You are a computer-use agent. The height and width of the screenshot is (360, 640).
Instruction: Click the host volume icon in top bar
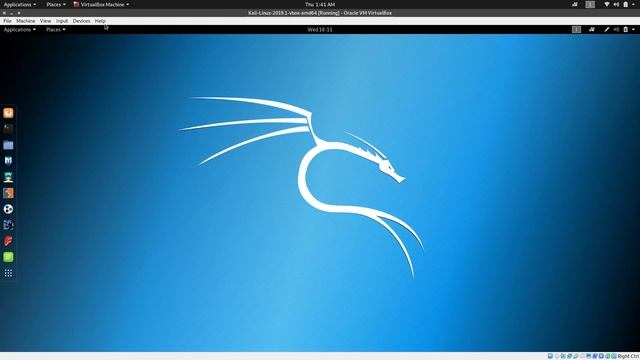616,4
